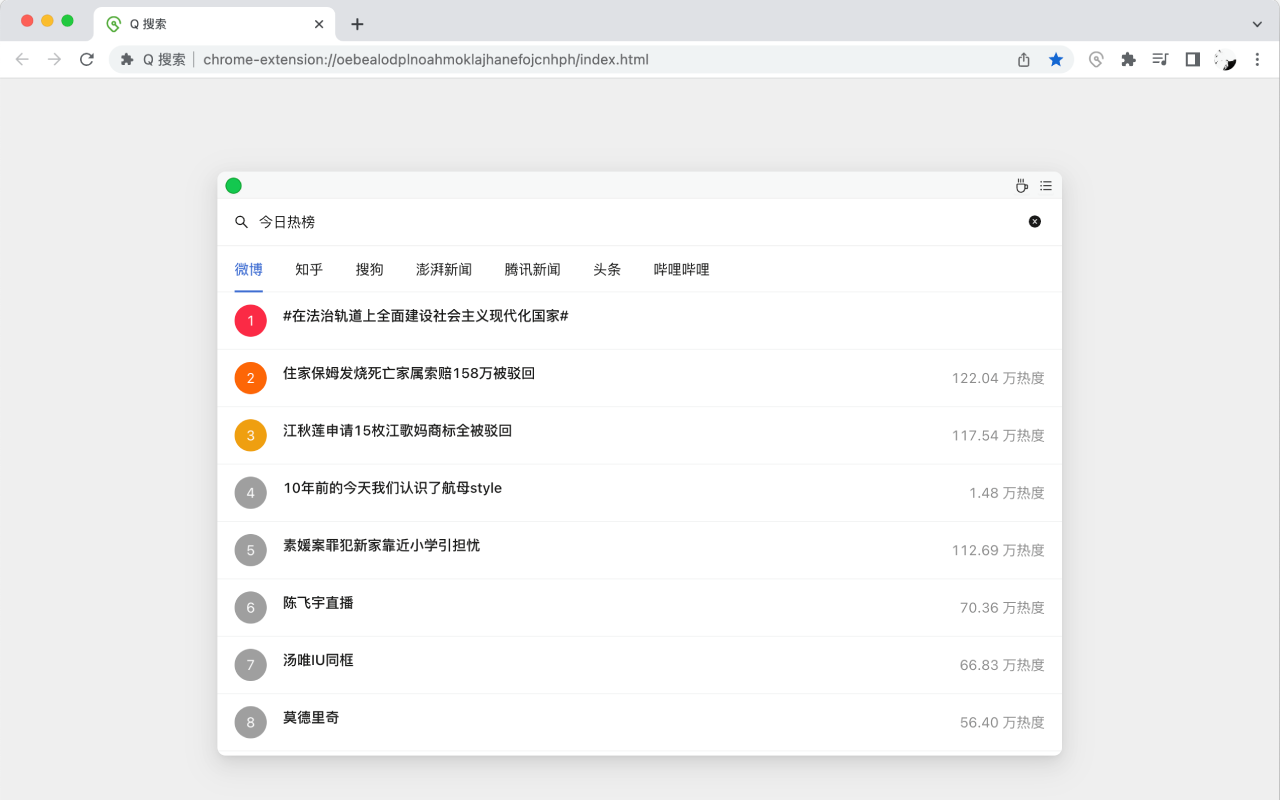The image size is (1280, 800).
Task: Select the Q 搜索 browser tab
Action: [215, 24]
